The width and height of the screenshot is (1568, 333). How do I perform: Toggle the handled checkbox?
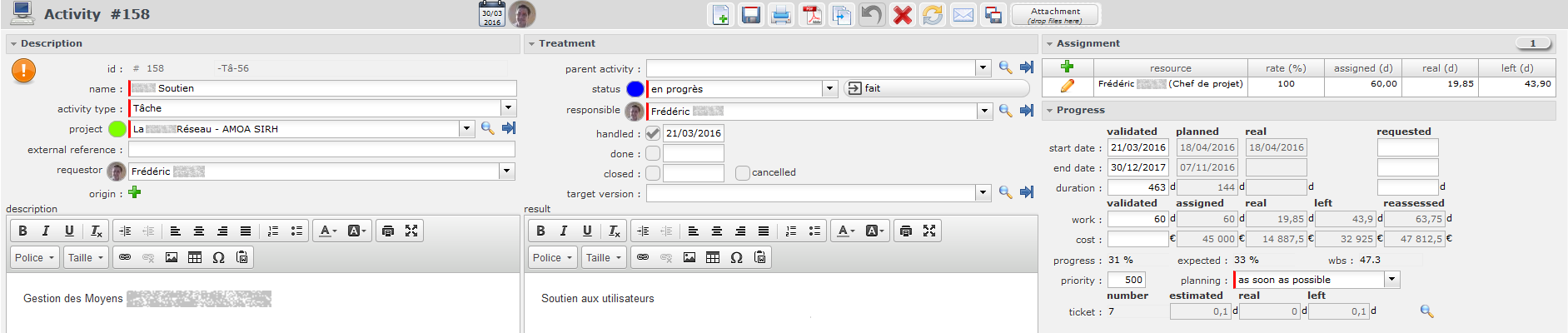653,133
